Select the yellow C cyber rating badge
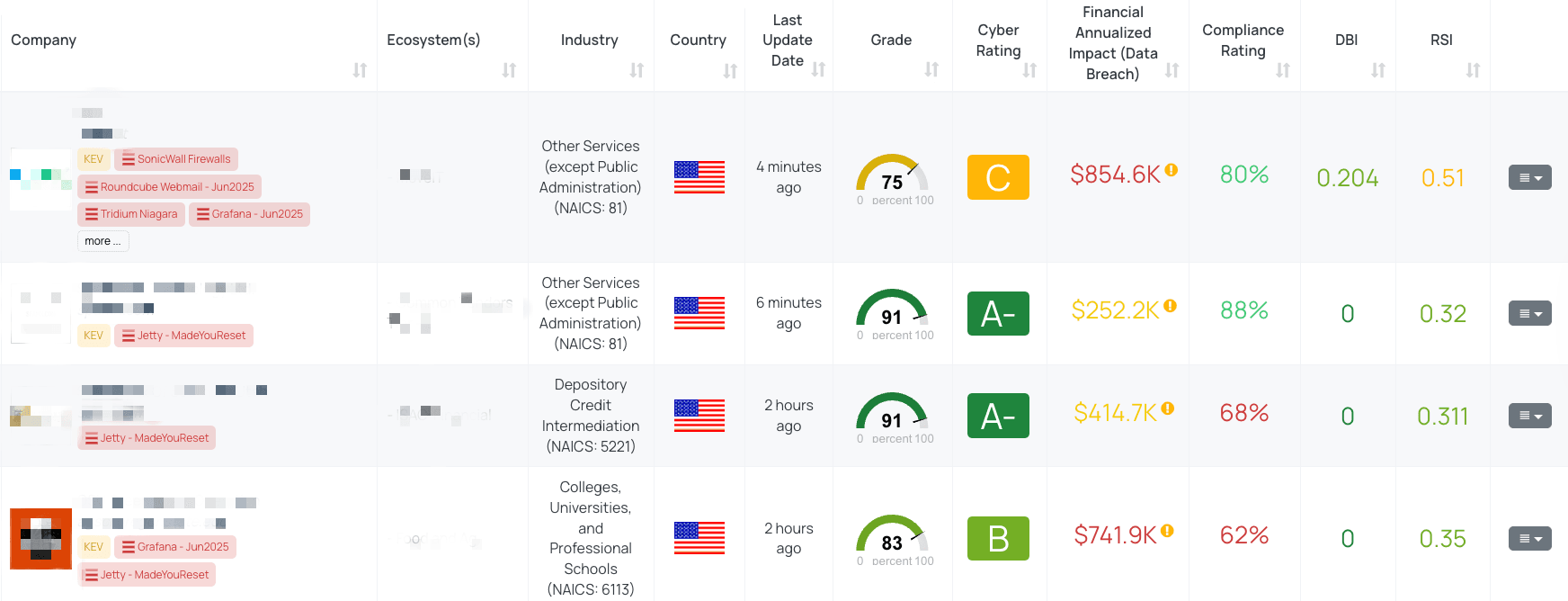 [998, 177]
